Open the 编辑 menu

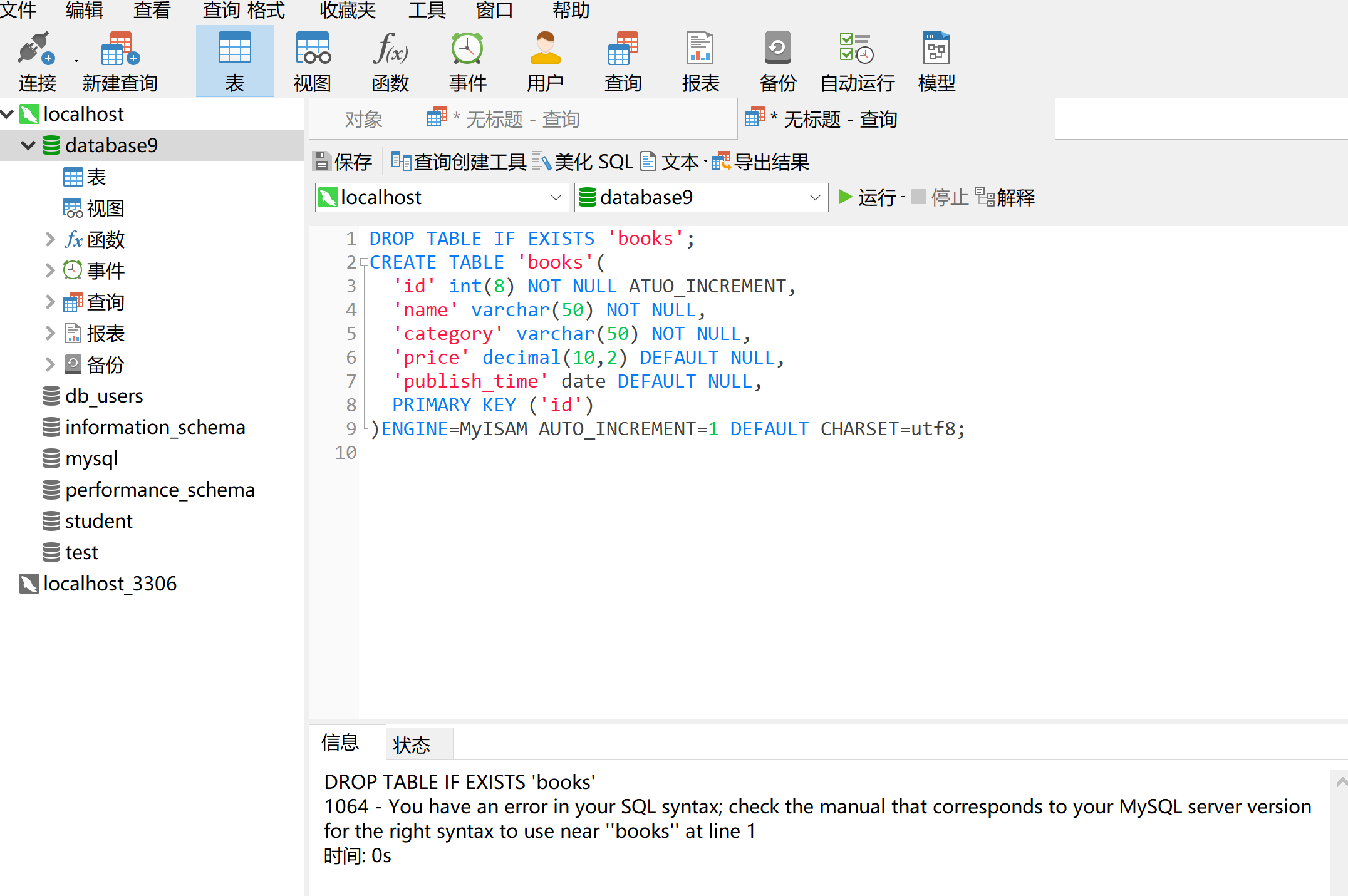84,10
